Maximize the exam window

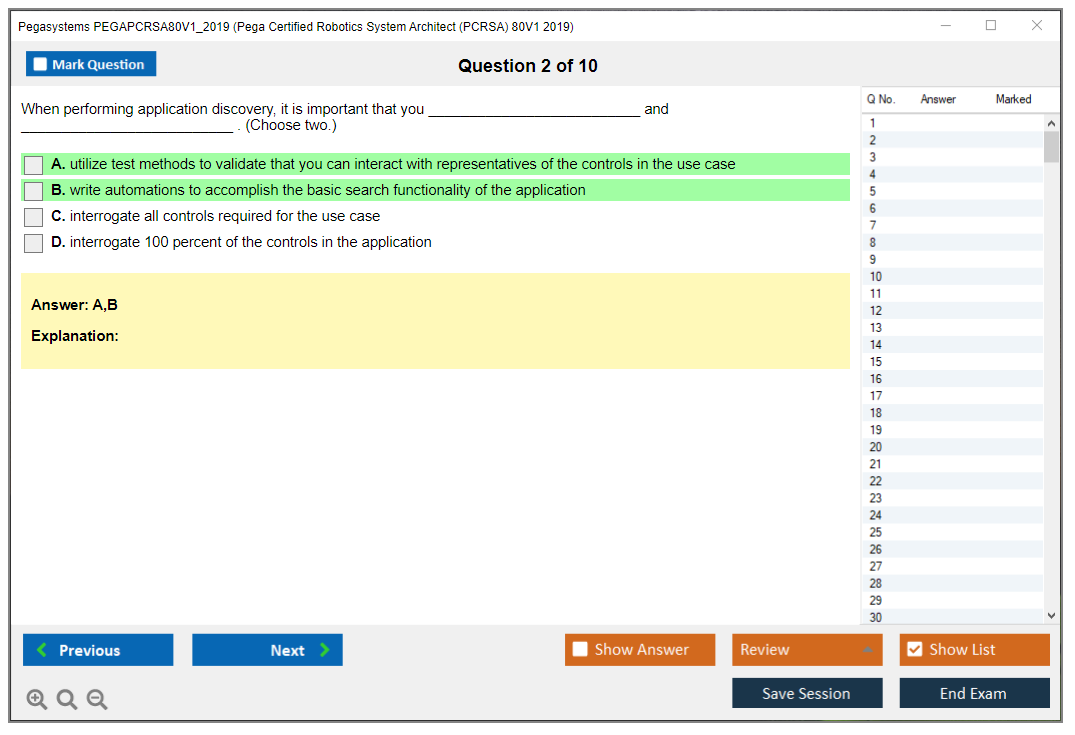click(x=991, y=26)
